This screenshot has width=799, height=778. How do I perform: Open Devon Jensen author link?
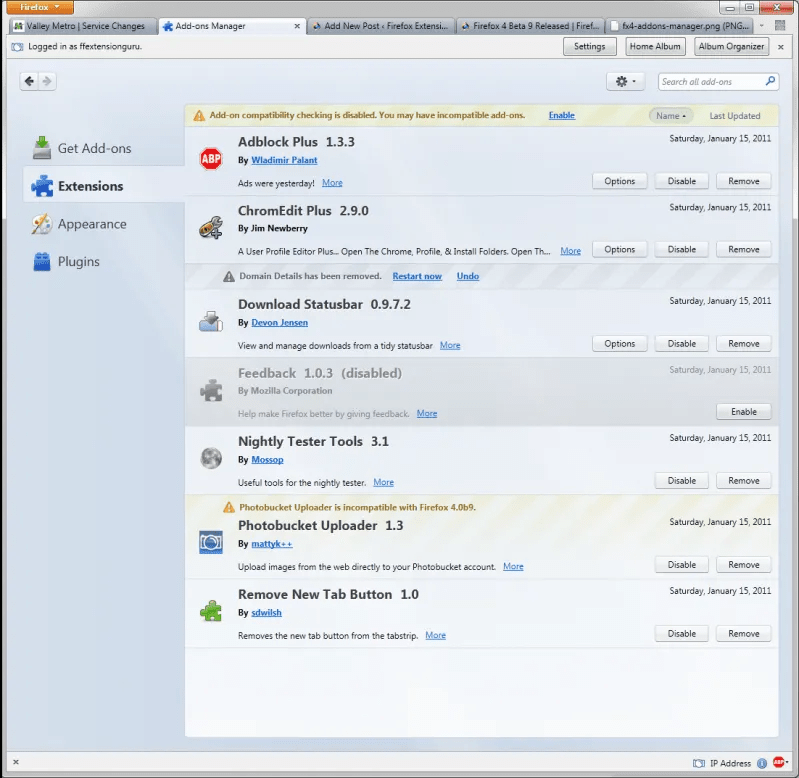(279, 323)
